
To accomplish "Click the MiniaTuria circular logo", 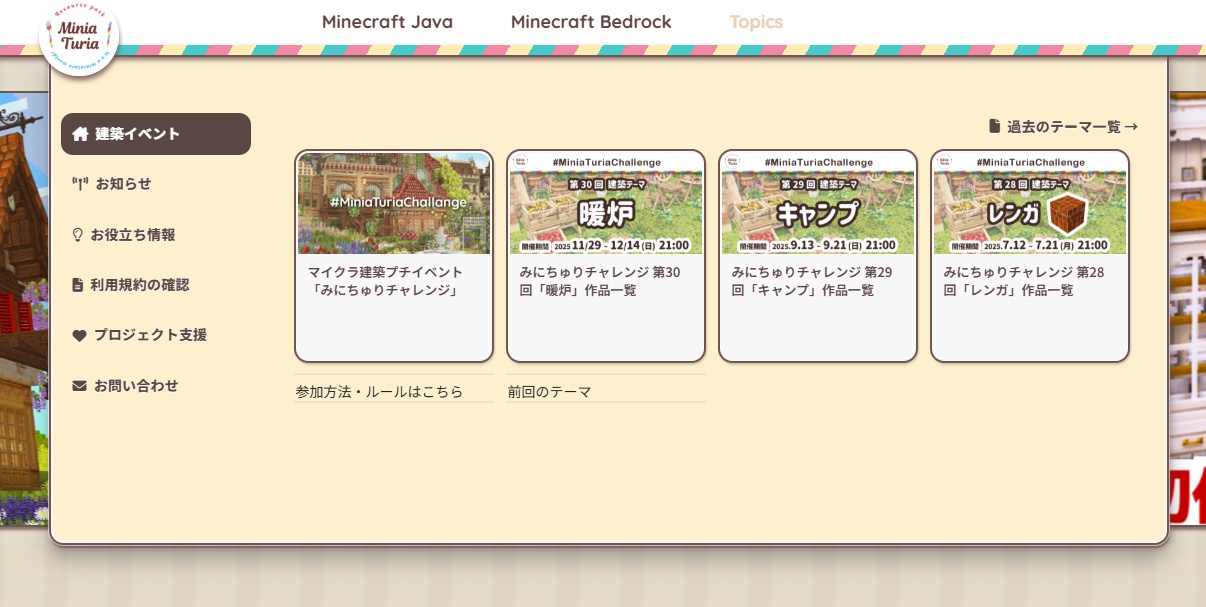I will (x=80, y=37).
